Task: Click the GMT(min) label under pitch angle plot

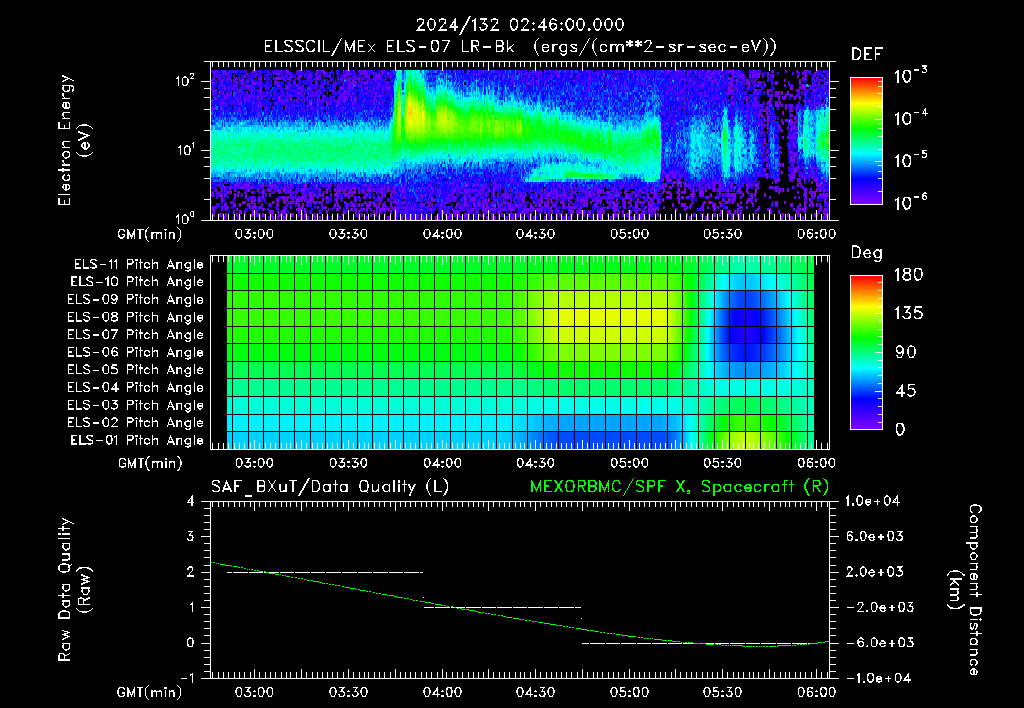Action: (x=150, y=463)
